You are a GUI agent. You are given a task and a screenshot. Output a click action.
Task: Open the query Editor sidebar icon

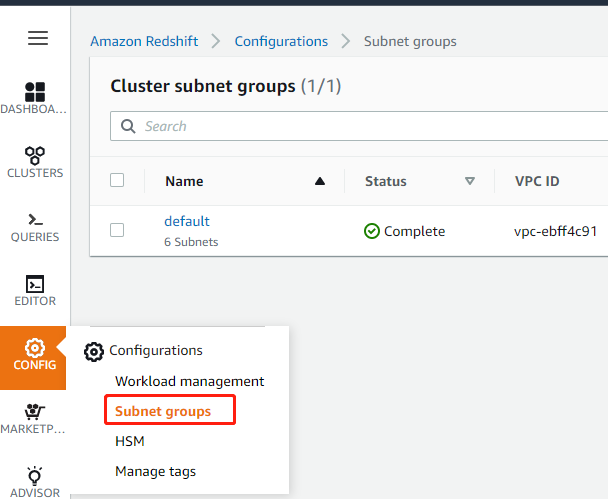pyautogui.click(x=35, y=291)
